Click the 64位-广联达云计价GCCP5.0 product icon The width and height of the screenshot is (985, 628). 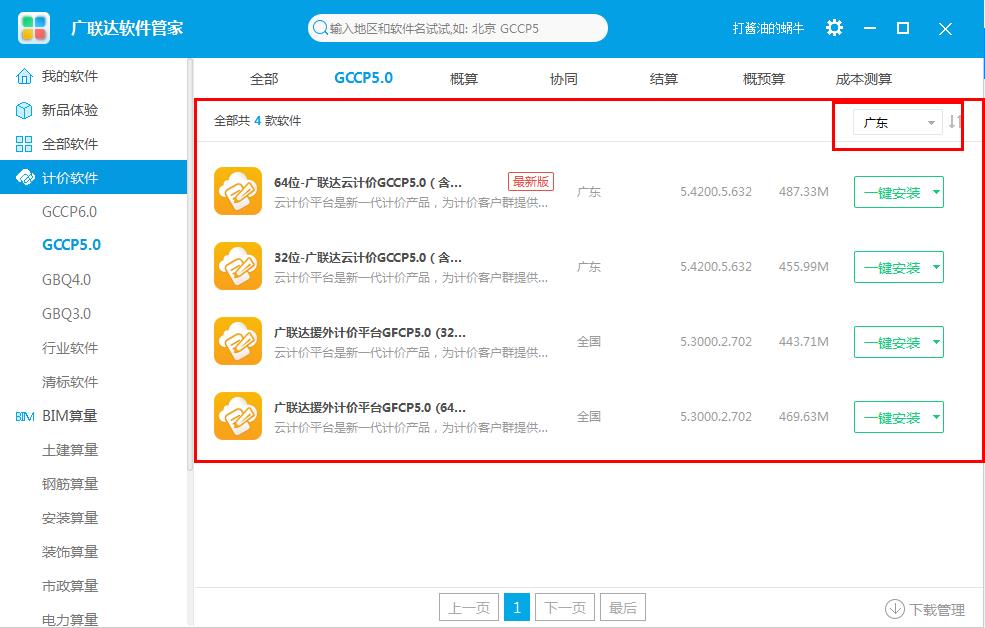click(237, 191)
